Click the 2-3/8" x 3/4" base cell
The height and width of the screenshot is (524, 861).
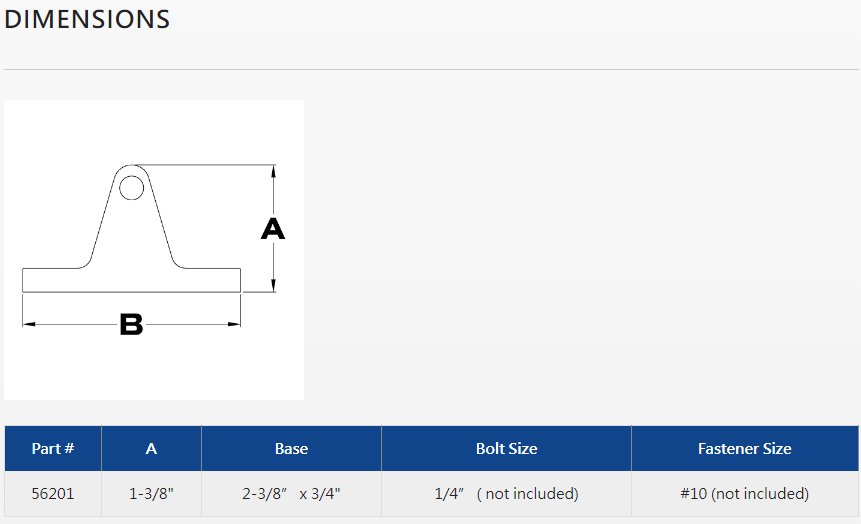[x=291, y=493]
